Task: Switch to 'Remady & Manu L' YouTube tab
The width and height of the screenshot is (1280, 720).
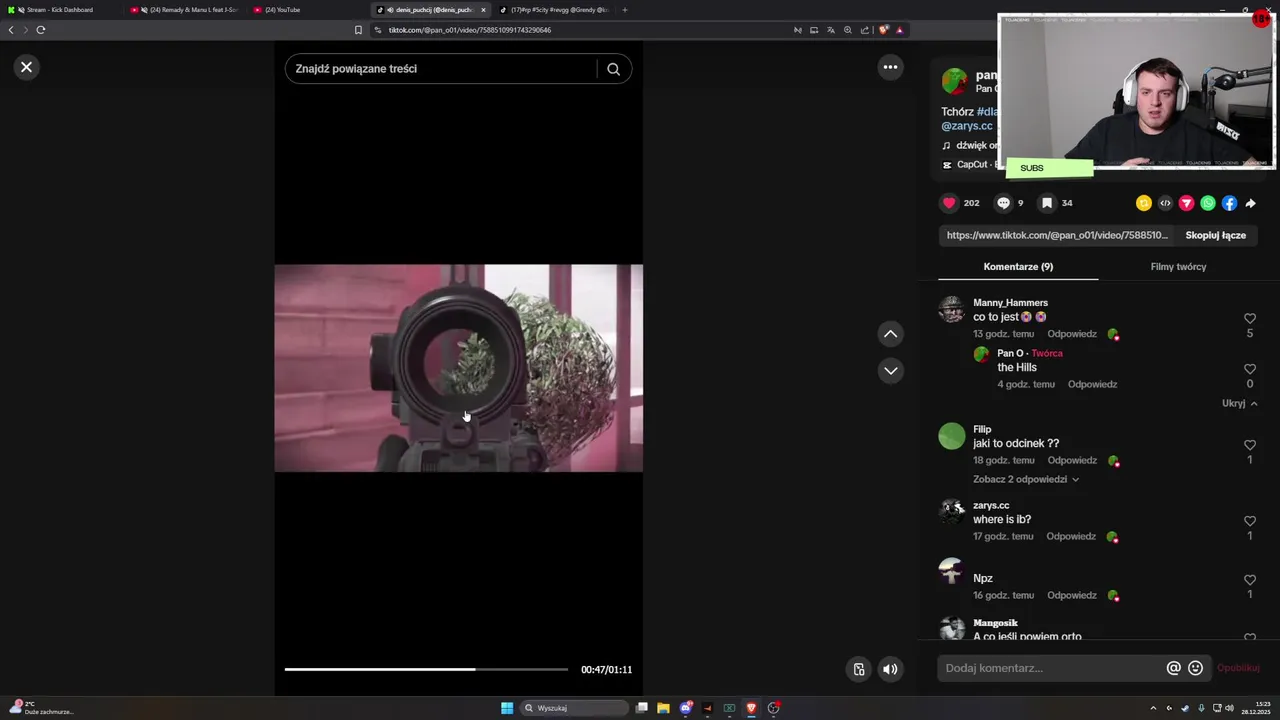Action: click(x=186, y=10)
